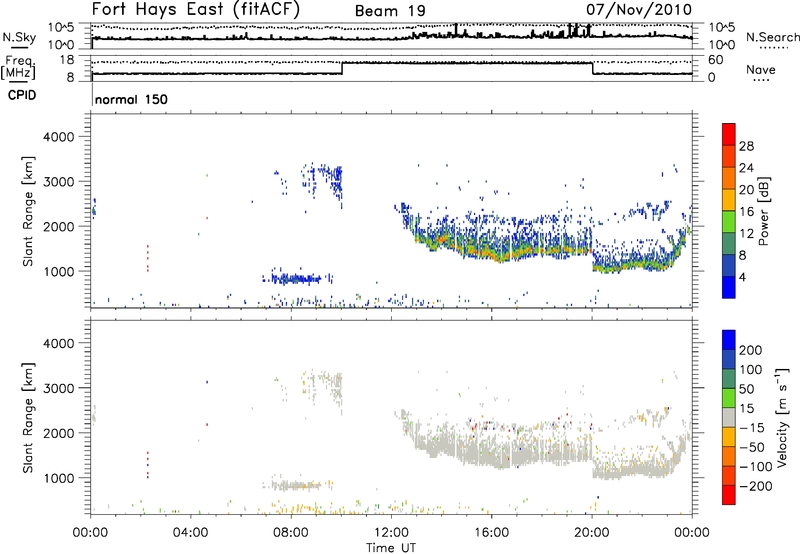Screen dimensions: 800x554
Task: Click the power panel's "Slant Range [km]" axis title
Action: 28,211
